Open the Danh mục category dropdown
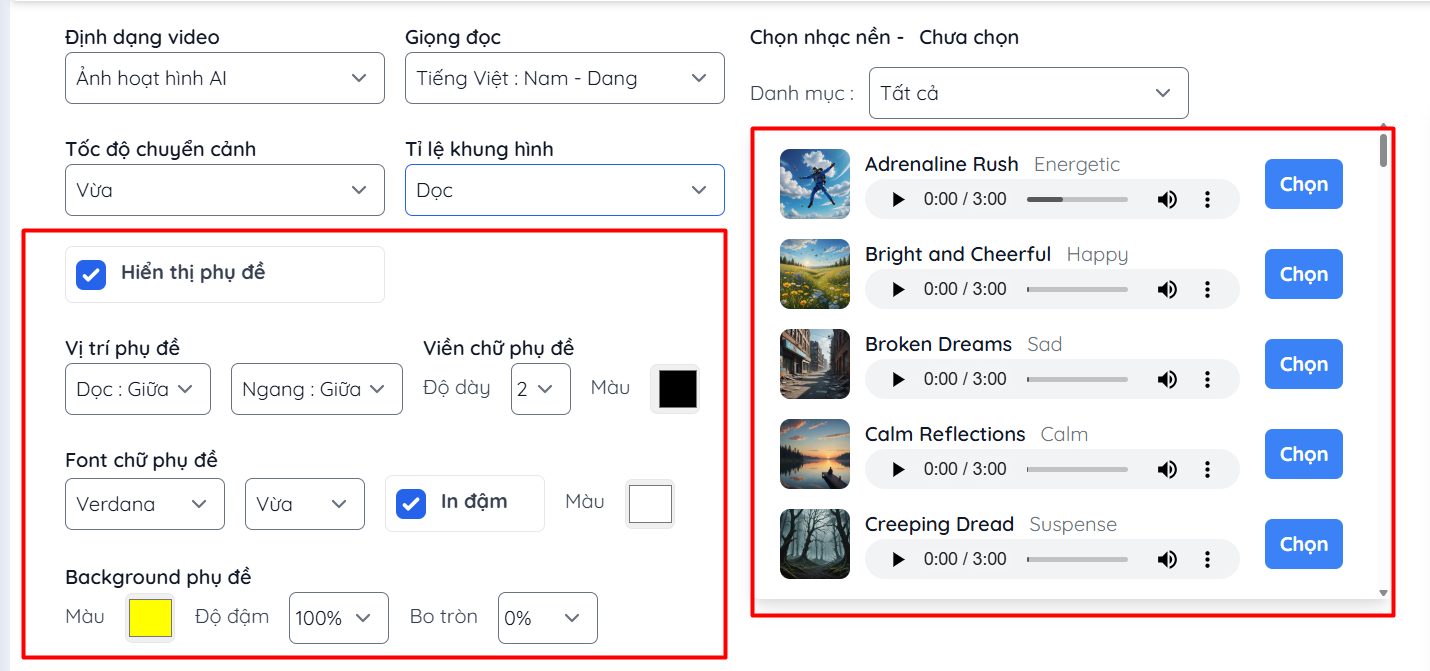This screenshot has width=1430, height=671. [1029, 93]
